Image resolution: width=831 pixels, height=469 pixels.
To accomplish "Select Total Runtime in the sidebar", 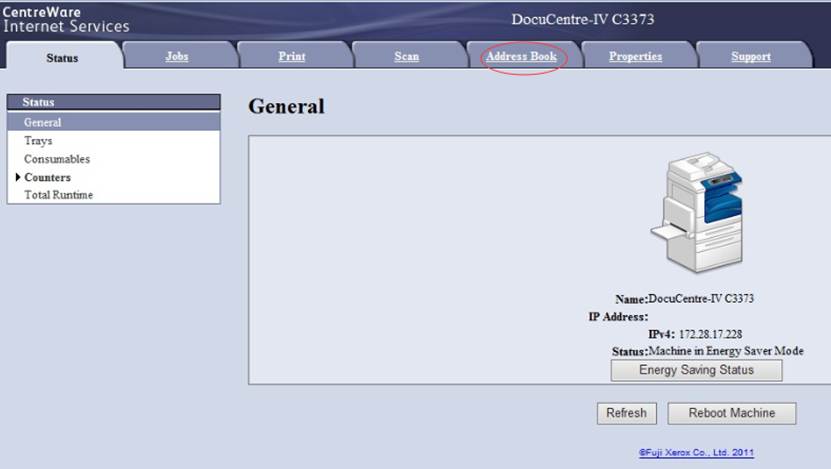I will tap(58, 195).
